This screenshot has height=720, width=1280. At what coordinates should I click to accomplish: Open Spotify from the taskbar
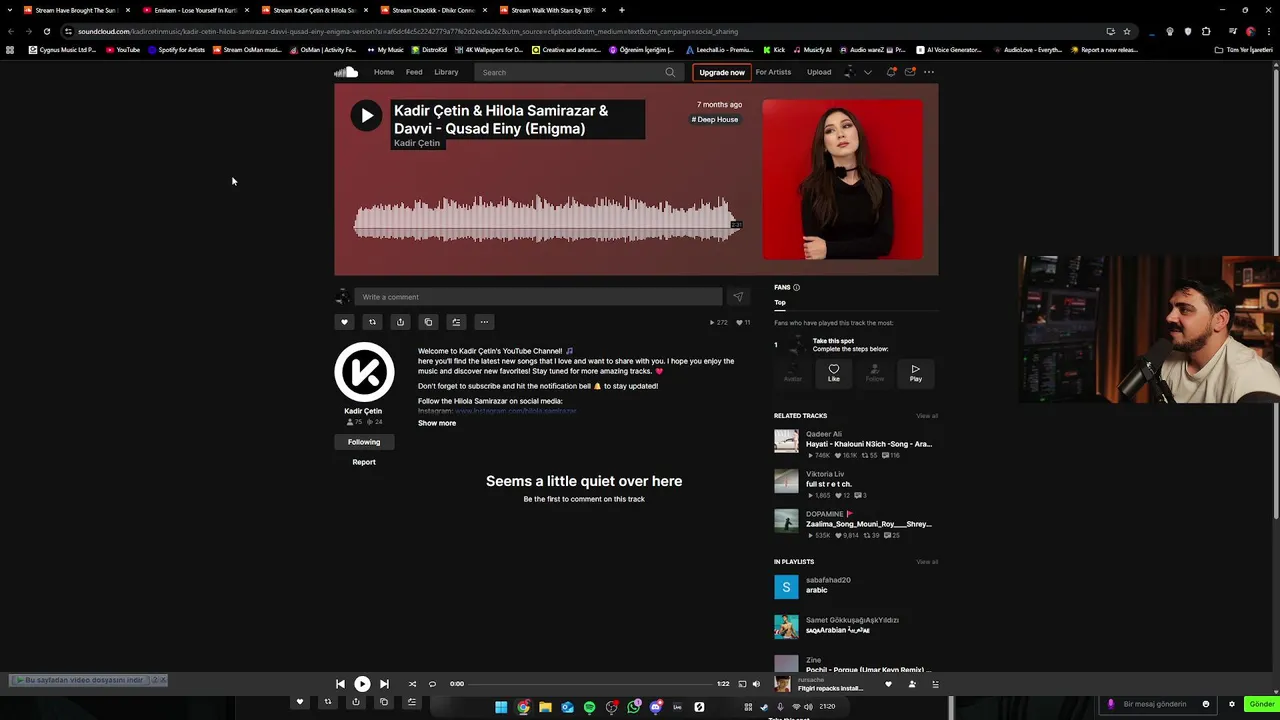pyautogui.click(x=589, y=707)
